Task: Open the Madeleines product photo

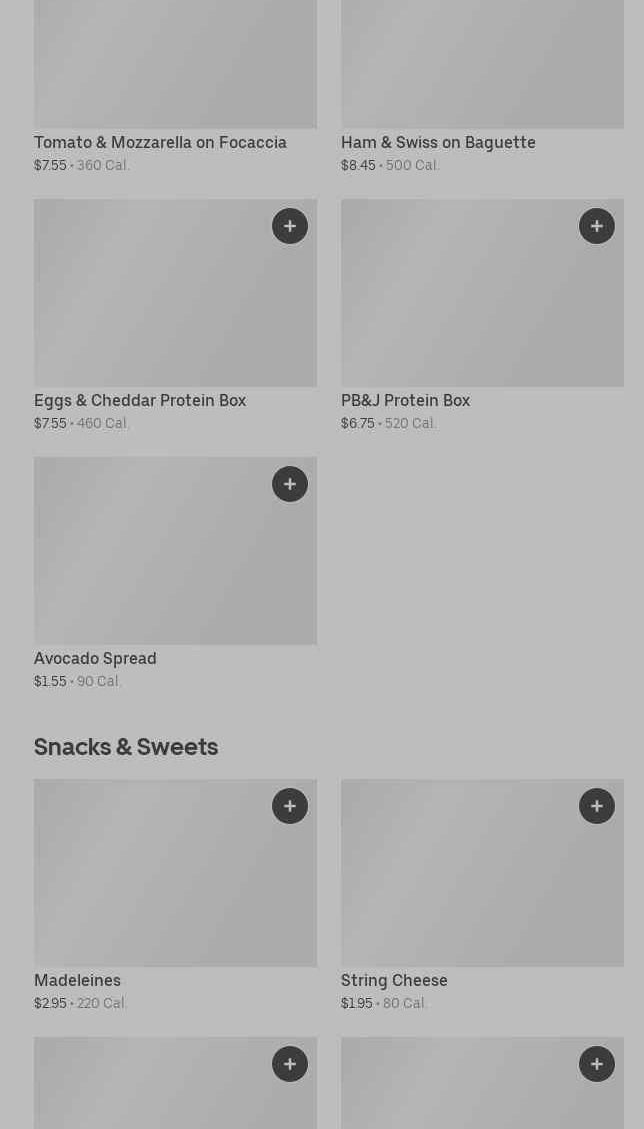Action: click(150, 880)
